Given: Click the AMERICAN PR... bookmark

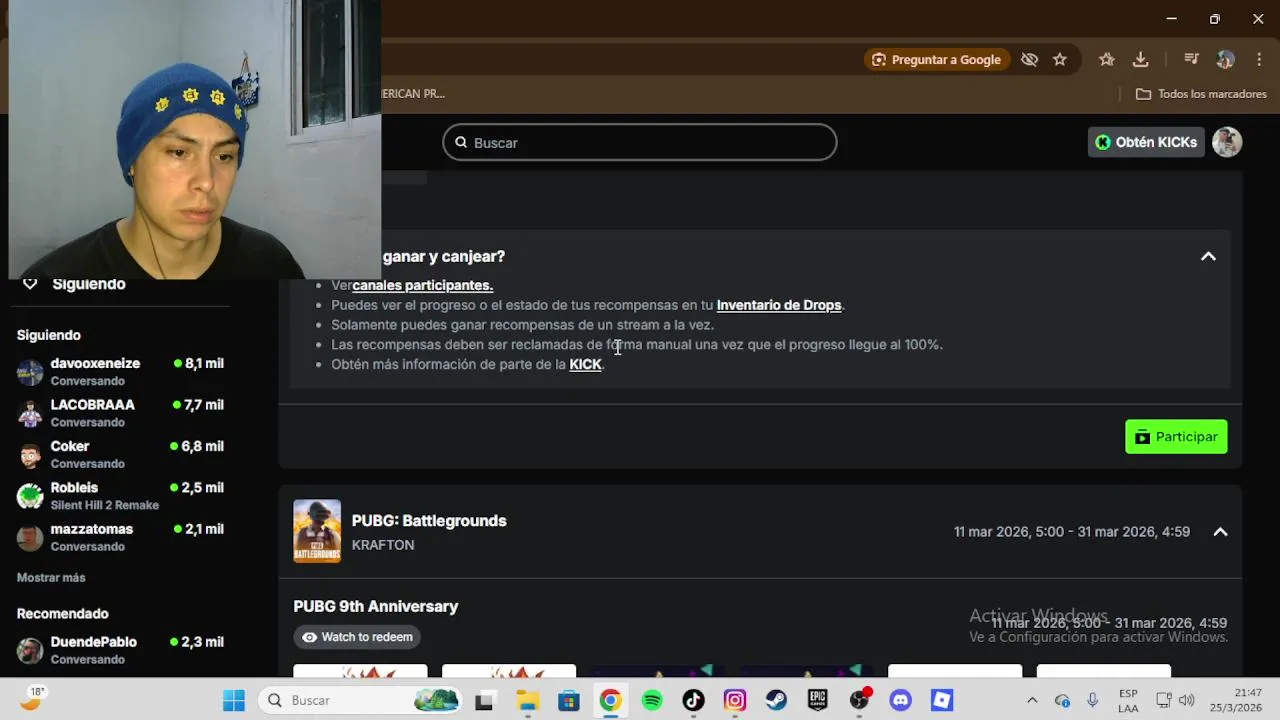Looking at the screenshot, I should pos(413,94).
